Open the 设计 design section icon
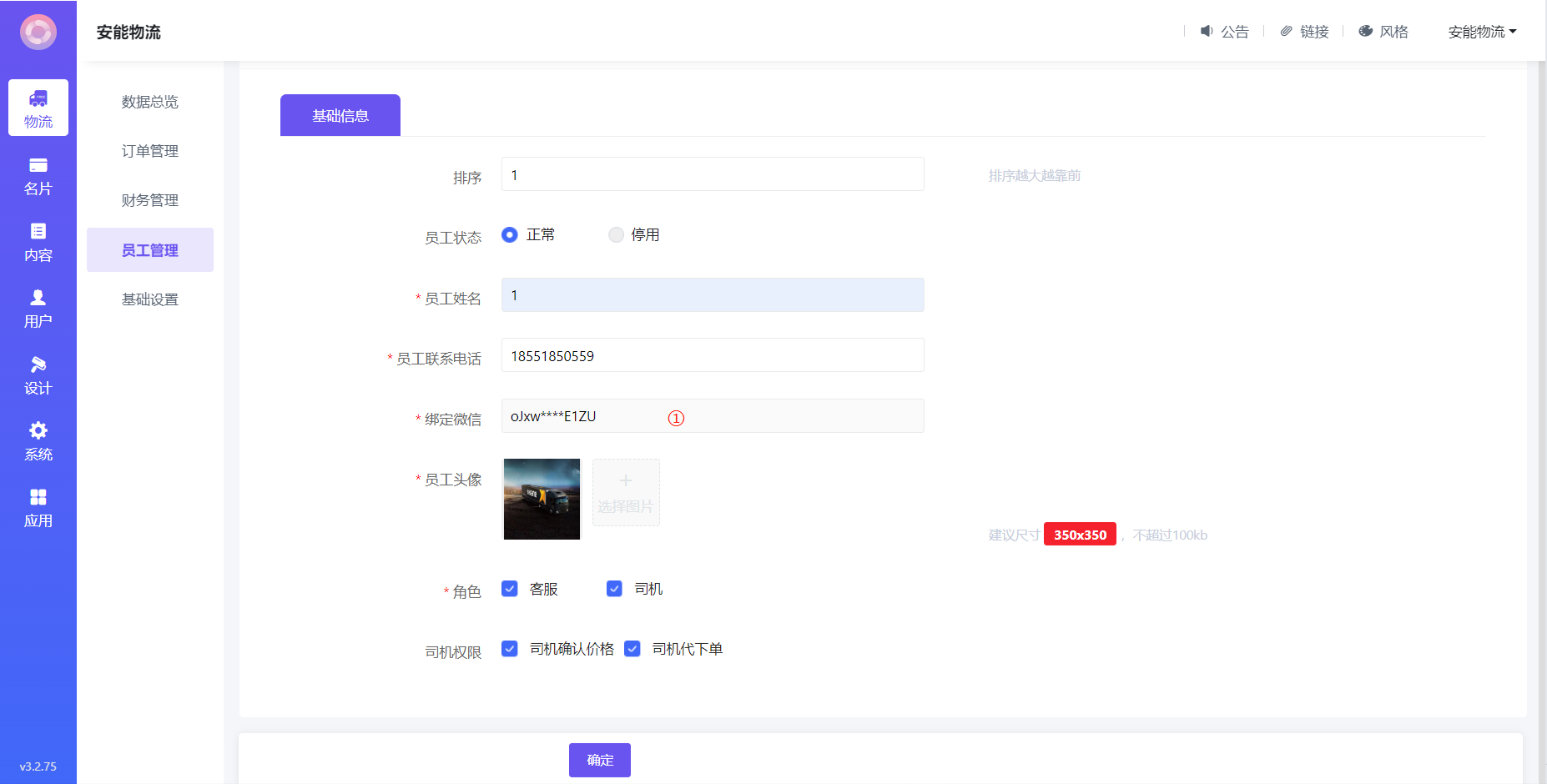Image resolution: width=1547 pixels, height=784 pixels. click(x=38, y=364)
